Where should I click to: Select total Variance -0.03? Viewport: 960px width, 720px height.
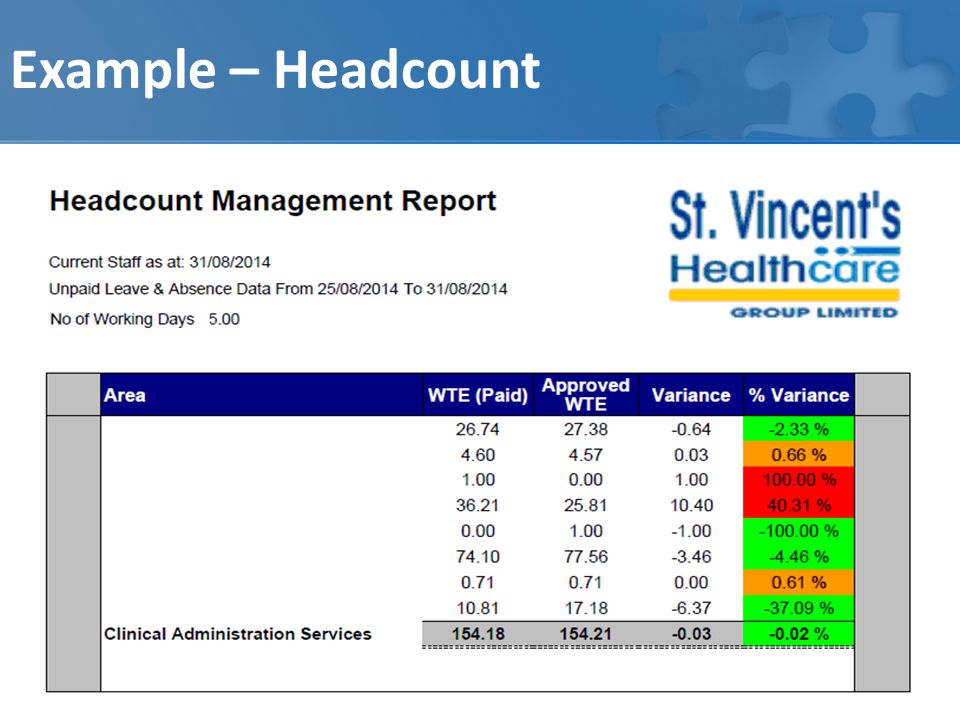click(691, 634)
